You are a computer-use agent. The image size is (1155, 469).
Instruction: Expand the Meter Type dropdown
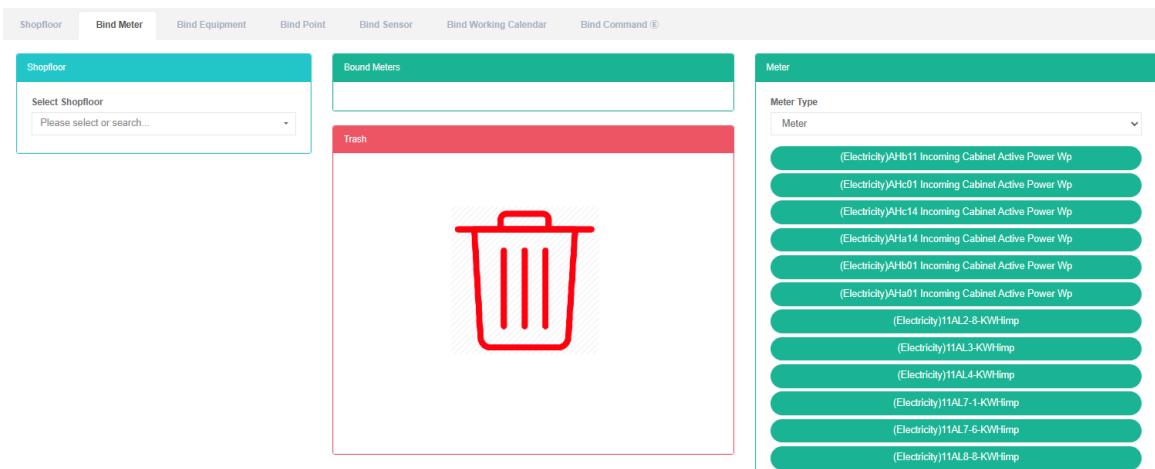(955, 123)
